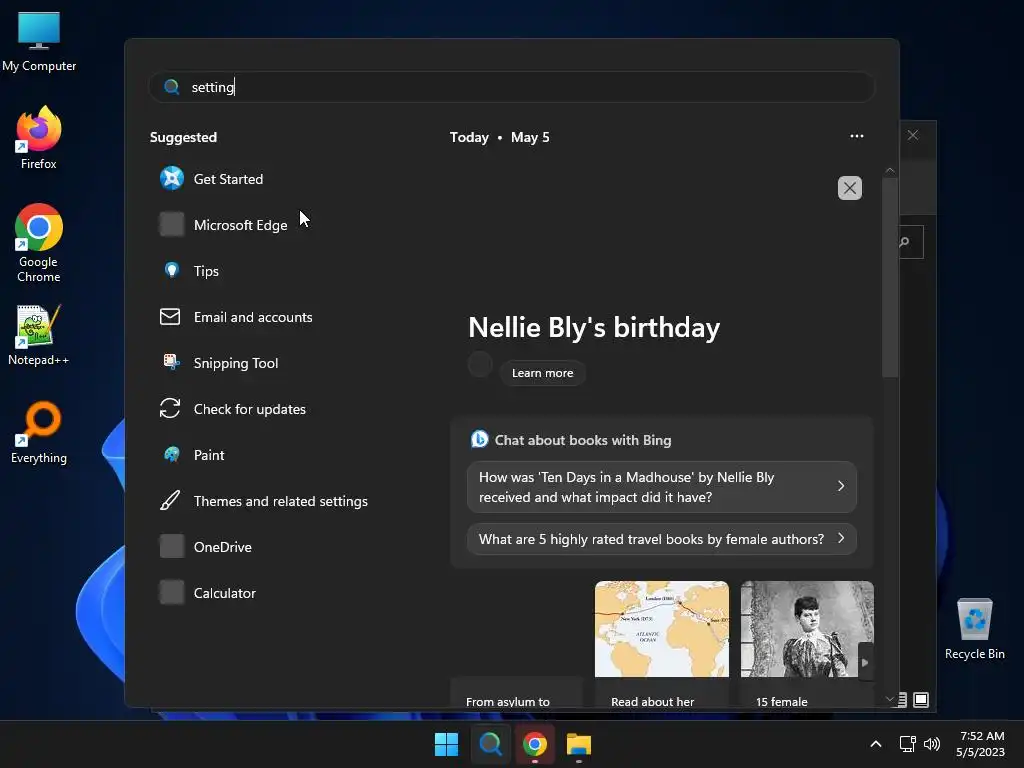The image size is (1024, 768).
Task: Launch OneDrive from suggested list
Action: 206,547
